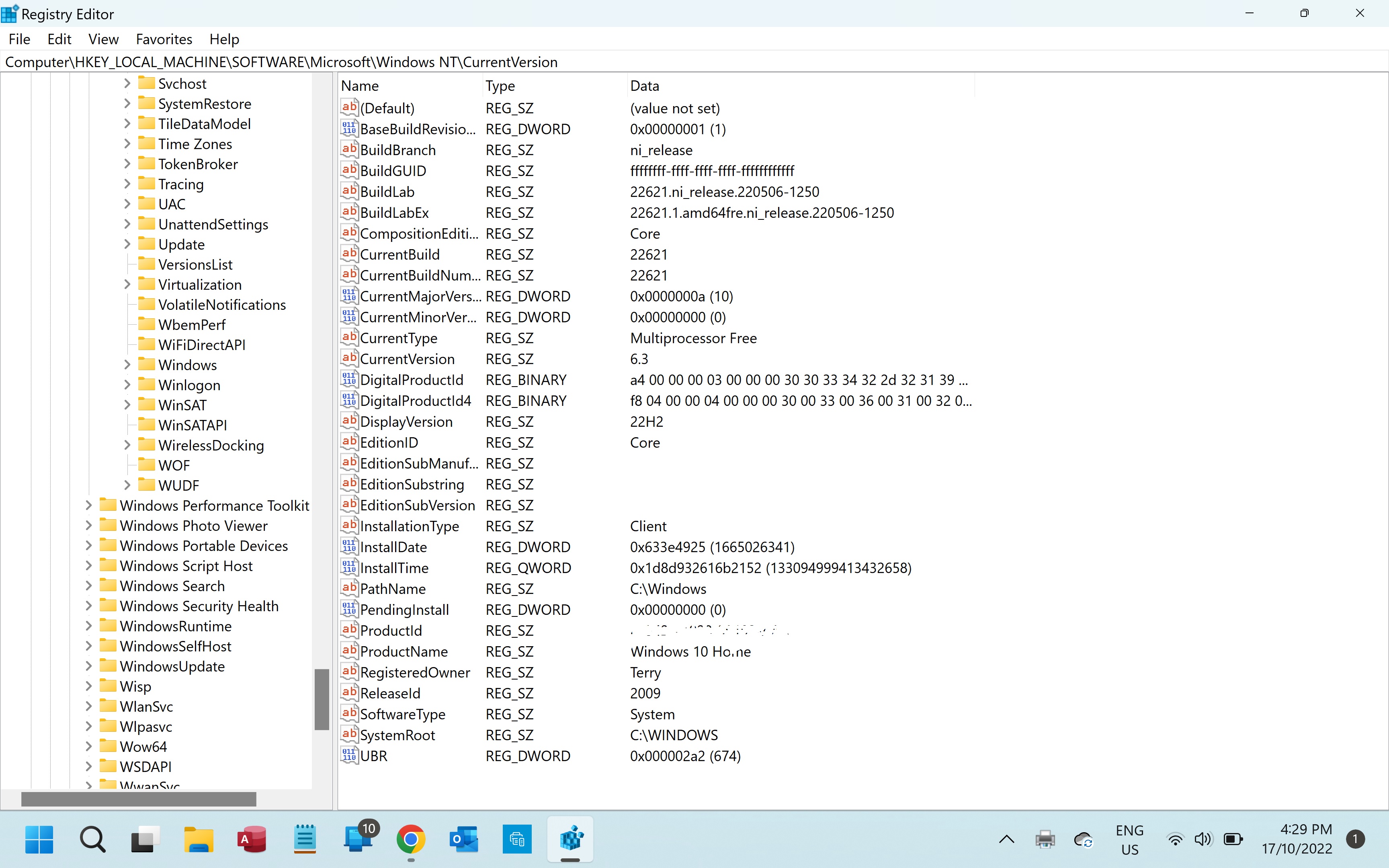The width and height of the screenshot is (1389, 868).
Task: Sort values by Name column header
Action: 410,86
